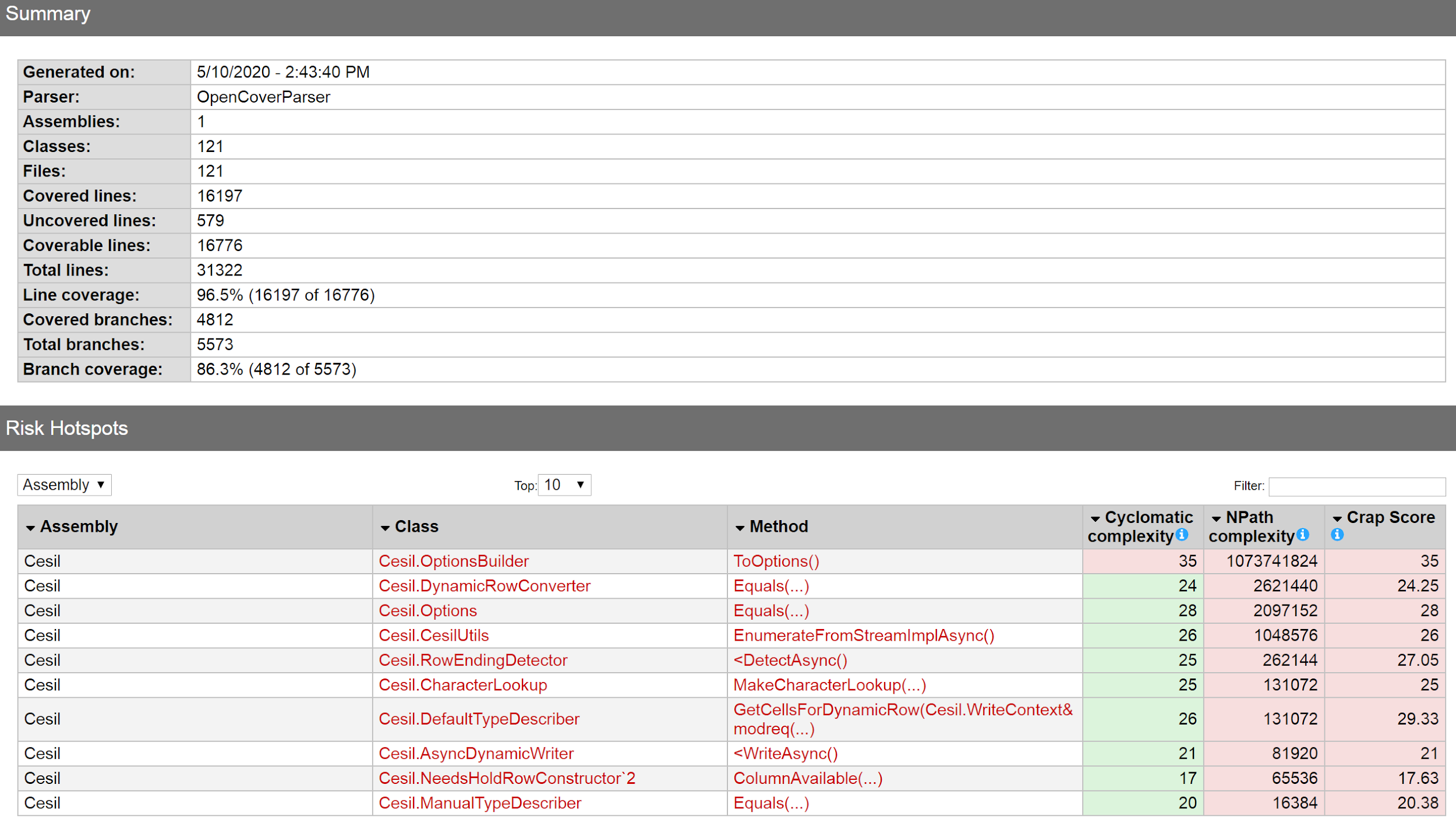This screenshot has height=834, width=1456.
Task: Open Cesil.NeedsHoldRowConstructor`2 class link
Action: point(507,778)
